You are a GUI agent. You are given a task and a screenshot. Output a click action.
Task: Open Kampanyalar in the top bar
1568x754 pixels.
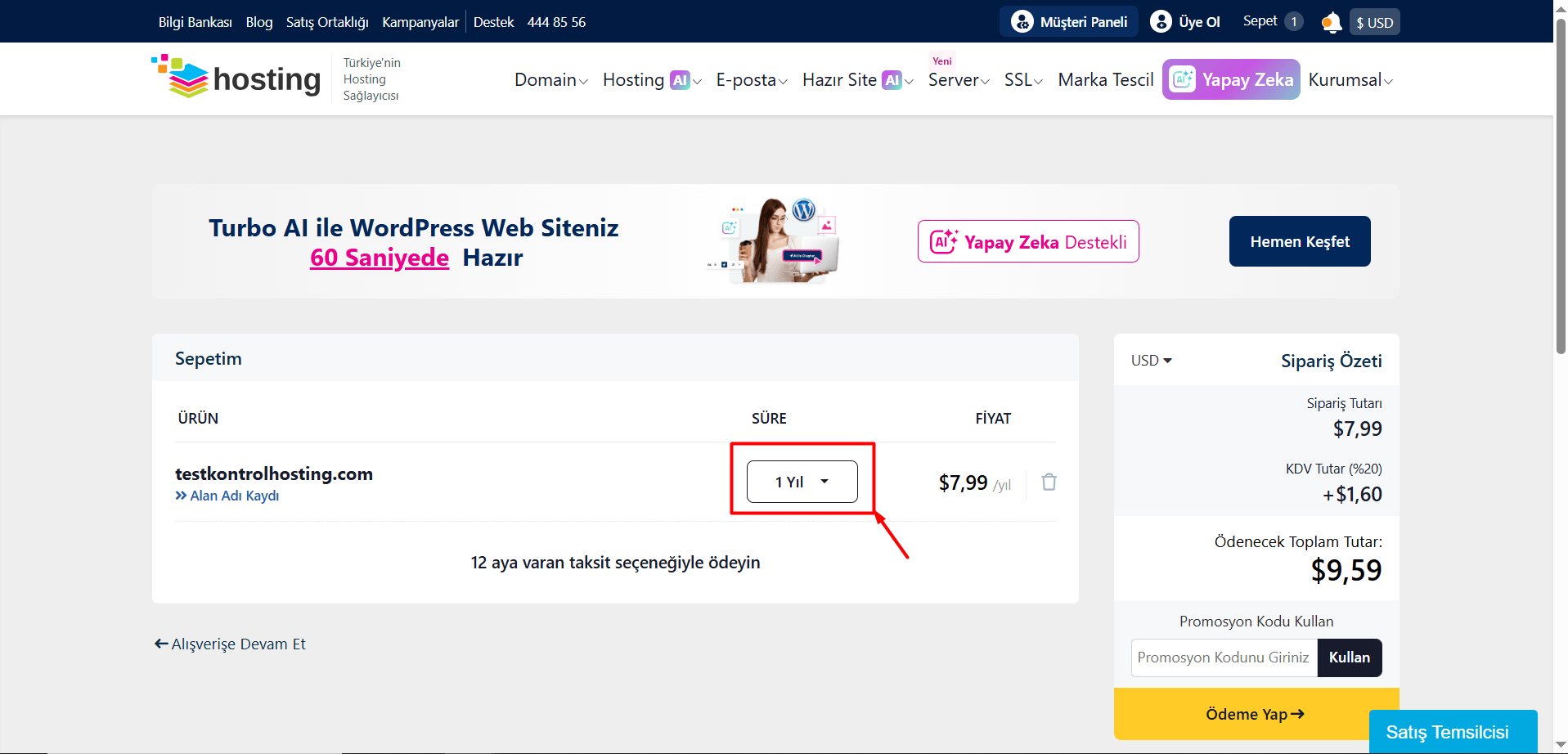tap(420, 22)
